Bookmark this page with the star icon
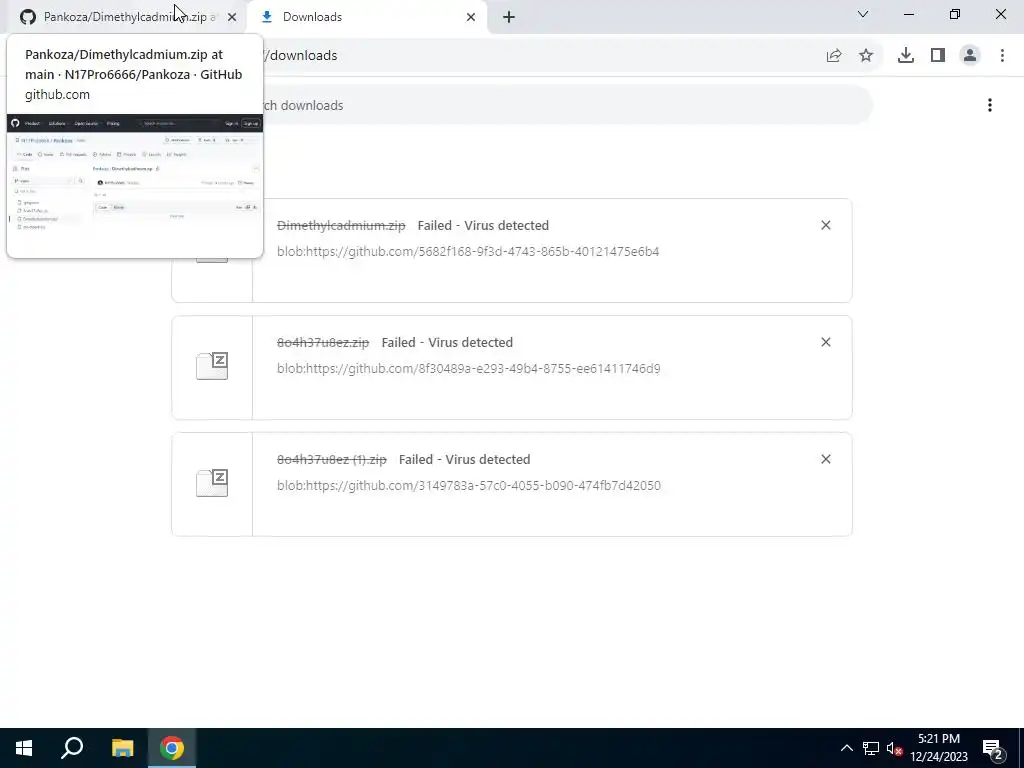Viewport: 1024px width, 768px height. (866, 56)
